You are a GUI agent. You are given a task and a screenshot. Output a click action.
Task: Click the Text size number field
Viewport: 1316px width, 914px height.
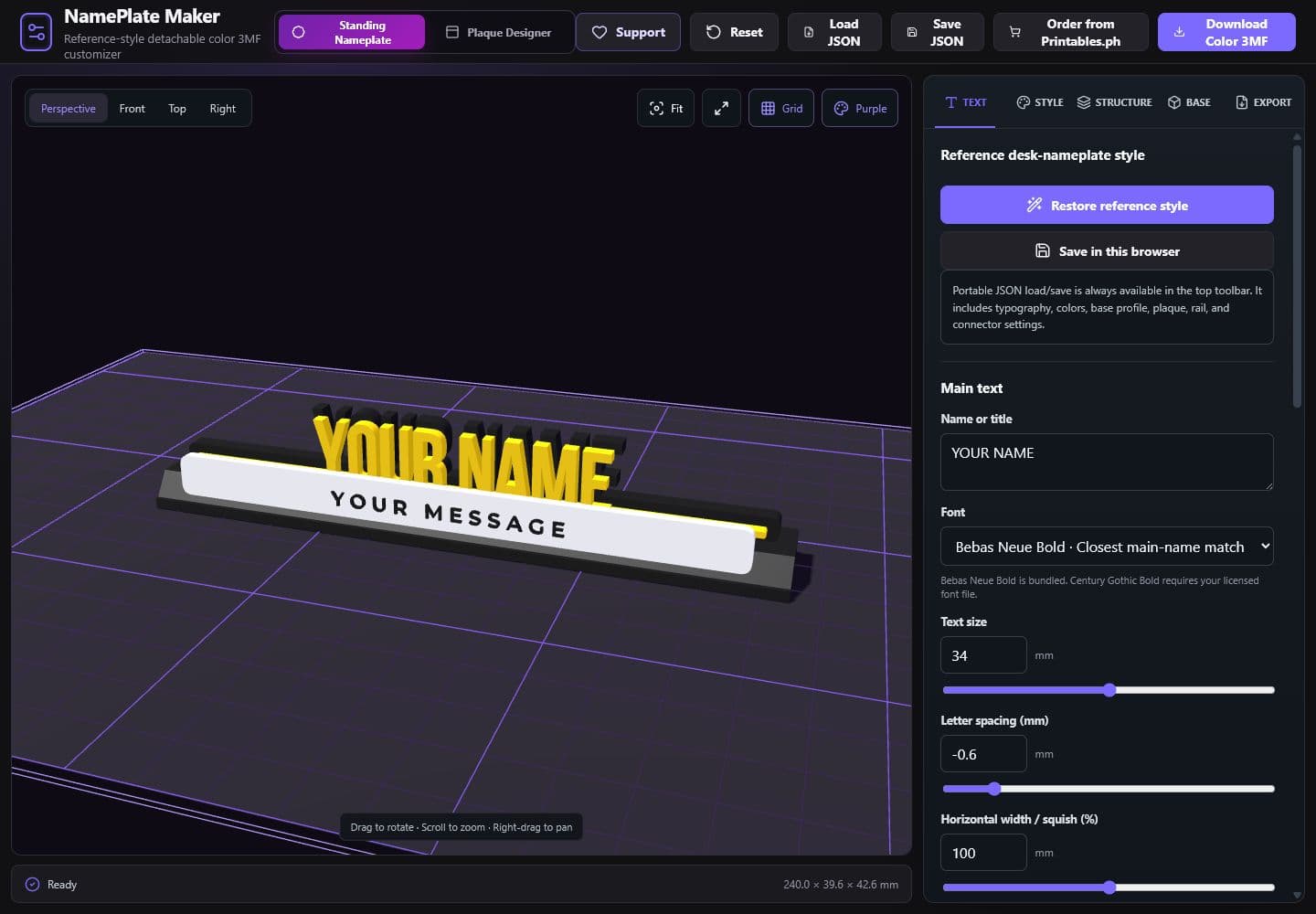[983, 655]
